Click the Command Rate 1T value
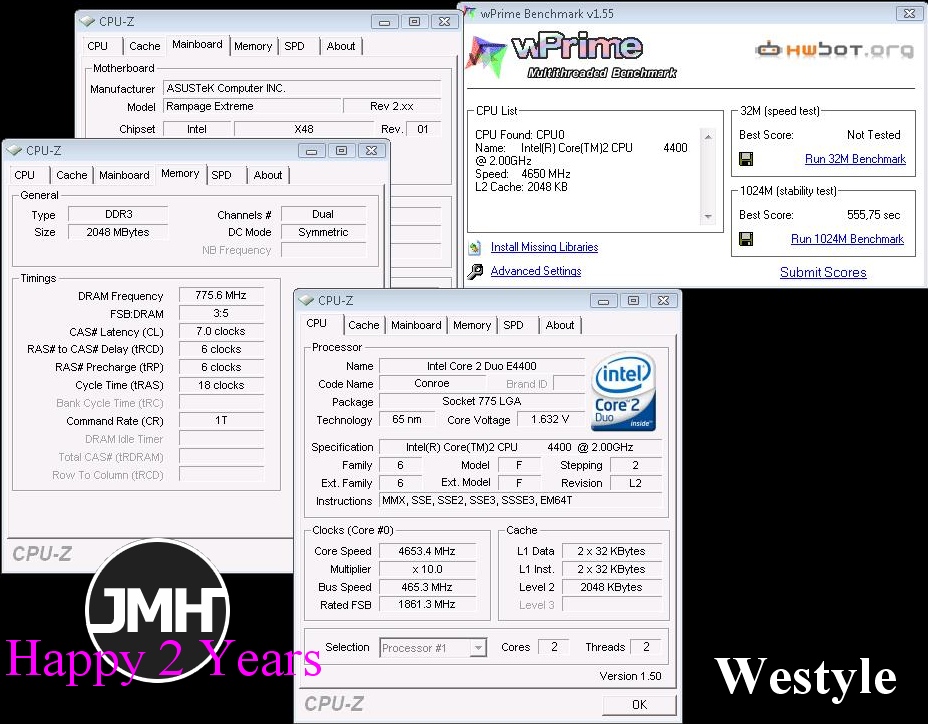928x724 pixels. [221, 420]
